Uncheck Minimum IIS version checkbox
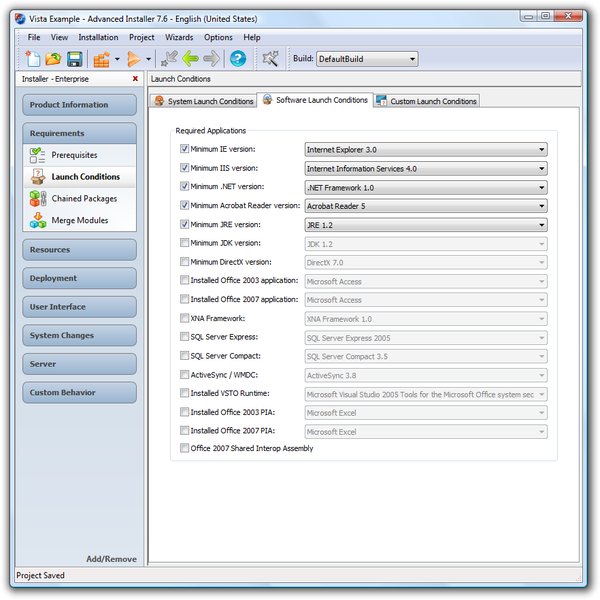 [184, 168]
